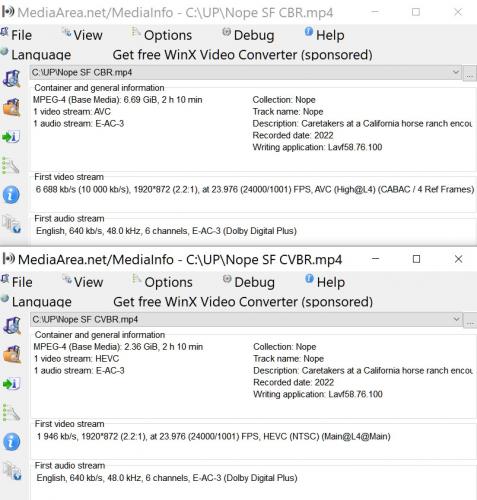The width and height of the screenshot is (477, 500).
Task: Maximize the Nope SF CVBR.mp4 window
Action: [x=416, y=259]
